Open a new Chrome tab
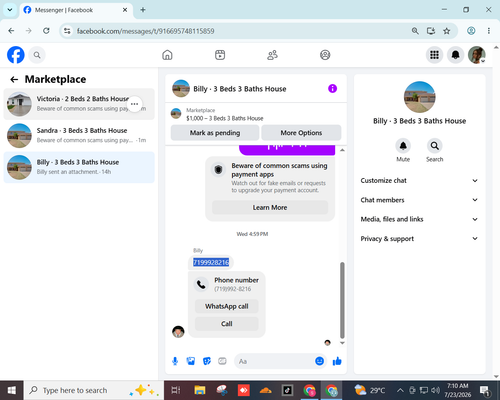Viewport: 500px width, 400px height. pyautogui.click(x=143, y=10)
